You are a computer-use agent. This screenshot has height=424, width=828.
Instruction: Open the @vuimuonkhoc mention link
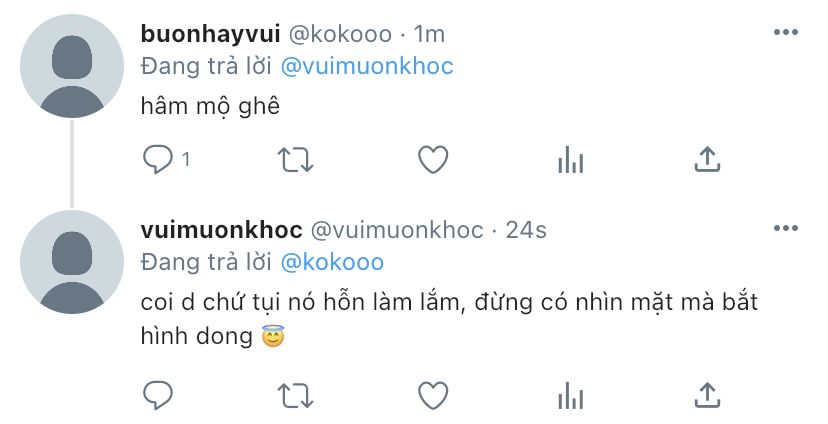(x=366, y=67)
